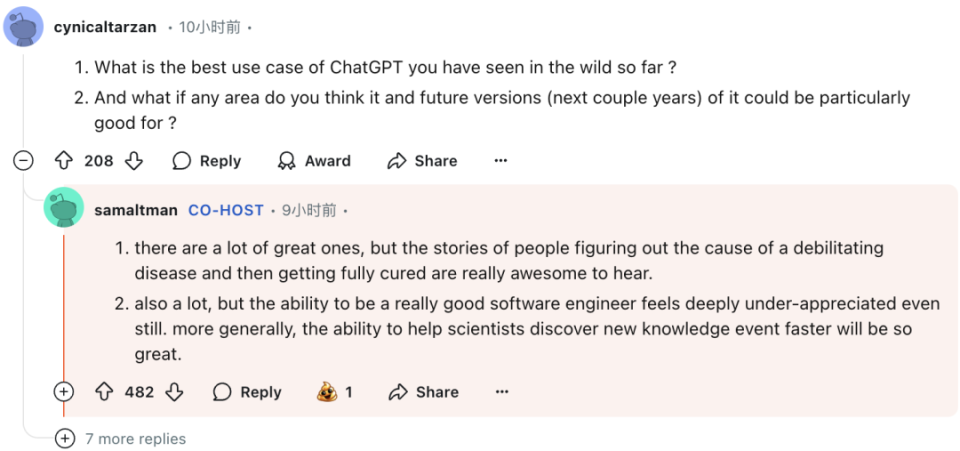Collapse cynicaltarzan's comment thread

[x=23, y=161]
